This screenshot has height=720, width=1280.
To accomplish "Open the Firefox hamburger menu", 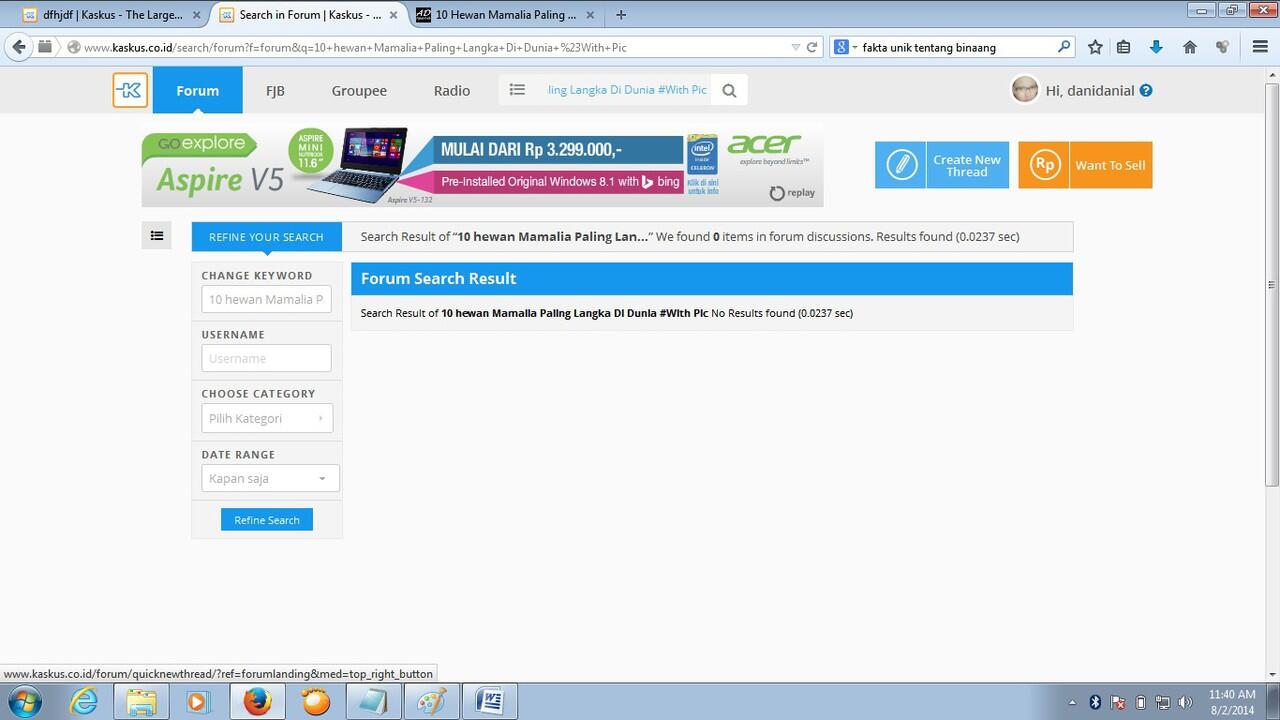I will (1260, 47).
